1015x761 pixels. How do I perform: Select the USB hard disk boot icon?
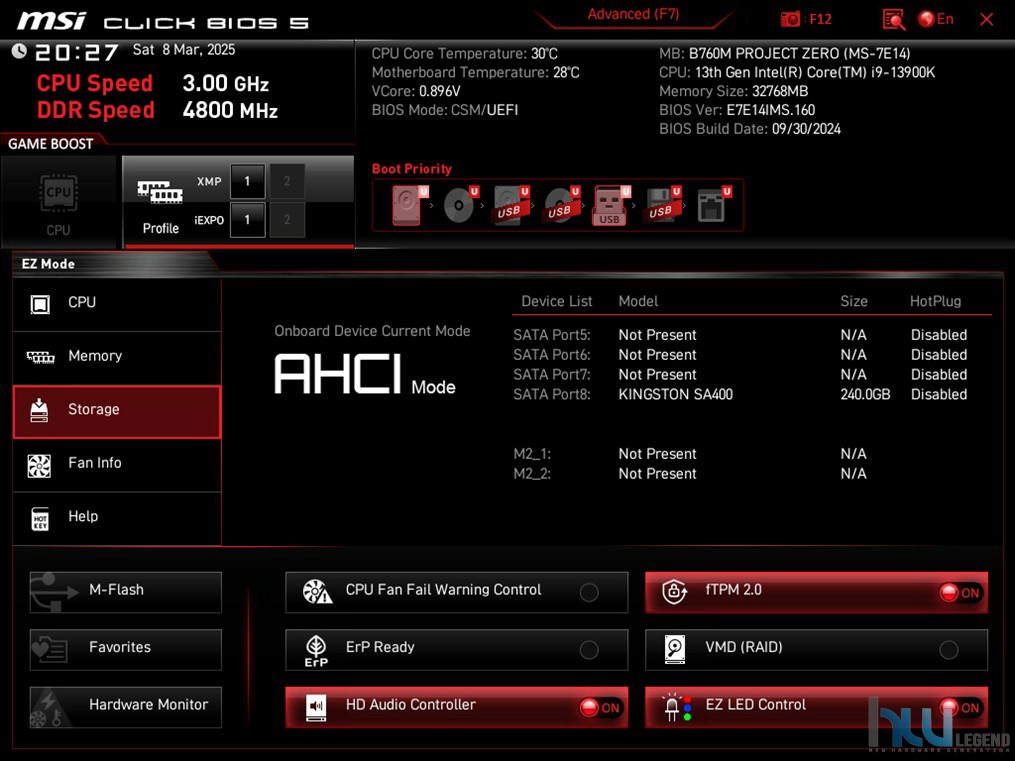click(511, 205)
